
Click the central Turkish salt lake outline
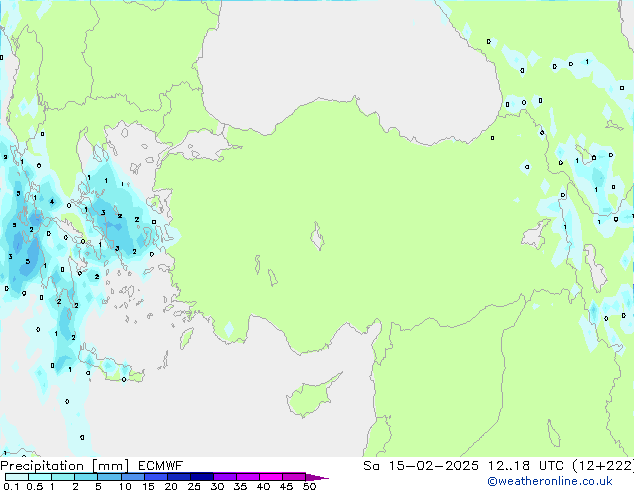(317, 236)
